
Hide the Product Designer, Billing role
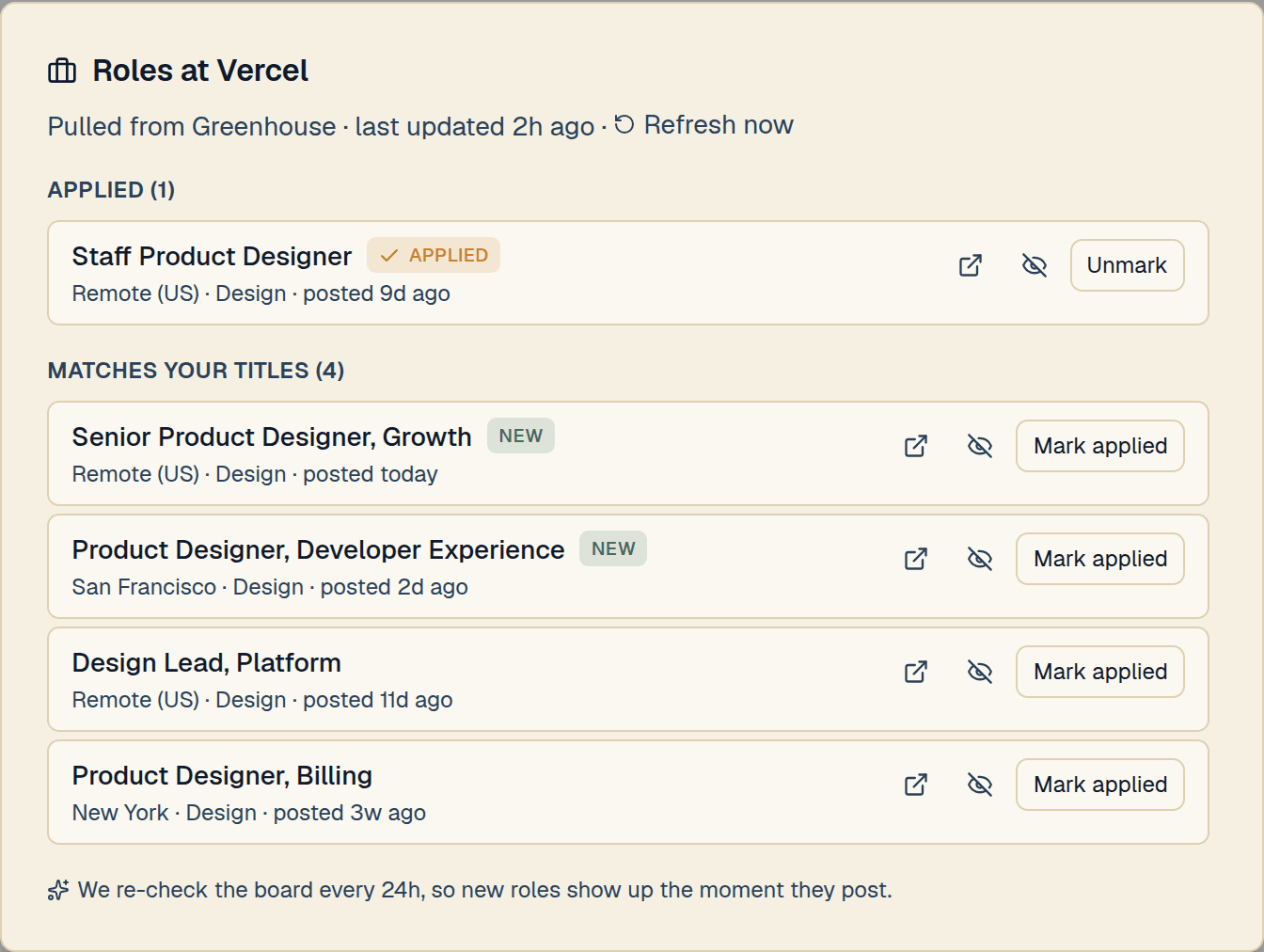pos(980,785)
